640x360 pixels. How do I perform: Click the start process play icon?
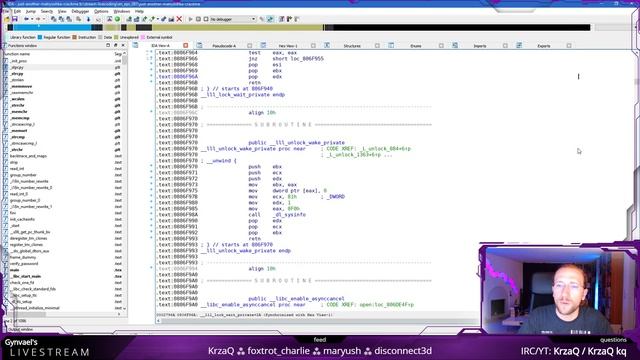tap(190, 19)
